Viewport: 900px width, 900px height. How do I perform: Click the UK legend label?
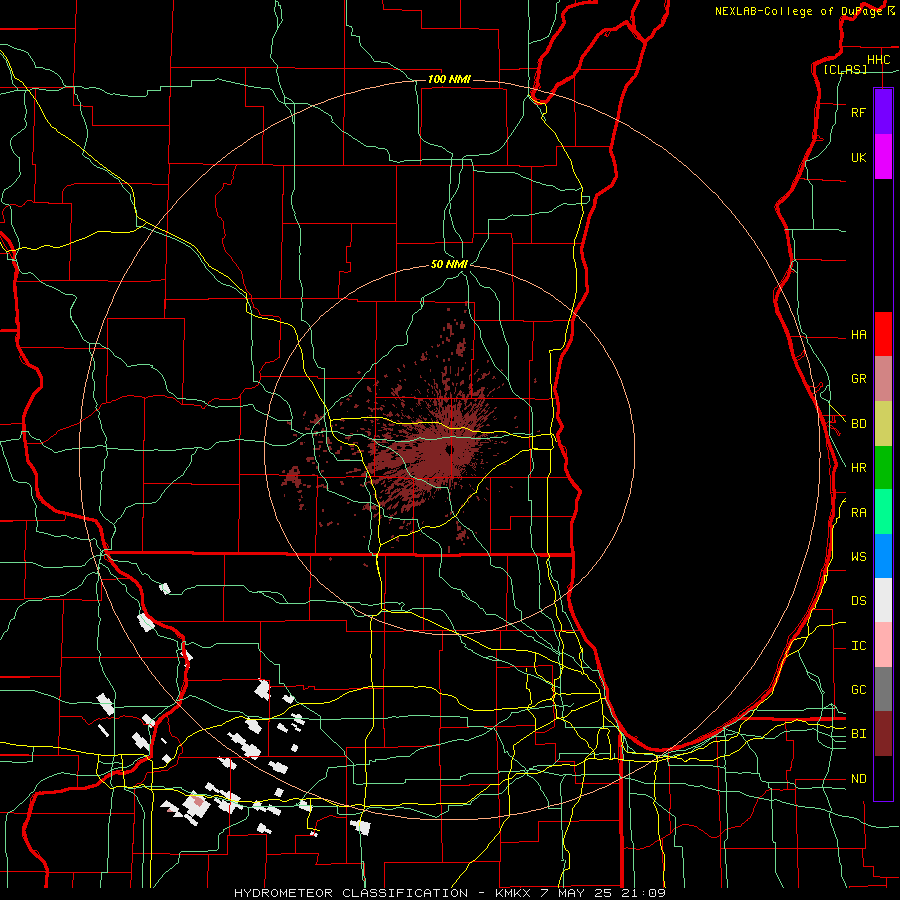[858, 157]
